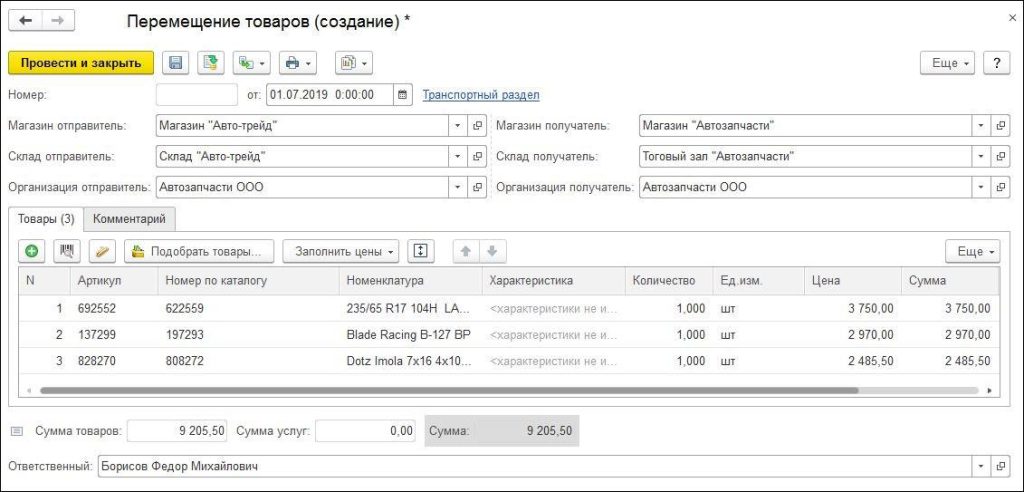Switch to the Комментарий tab
1024x492 pixels.
point(129,218)
